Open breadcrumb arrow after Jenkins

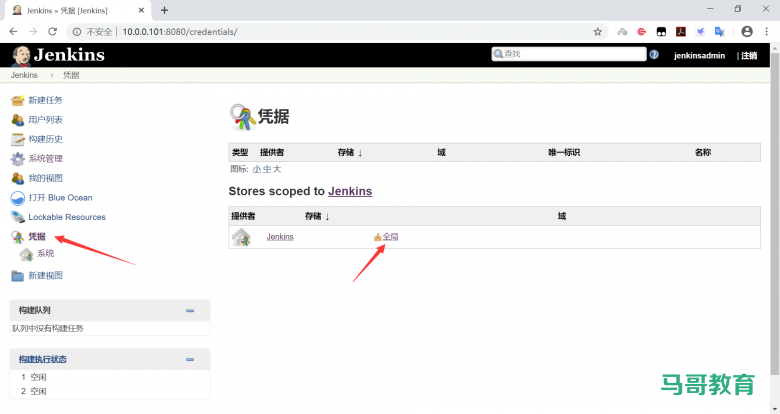52,75
